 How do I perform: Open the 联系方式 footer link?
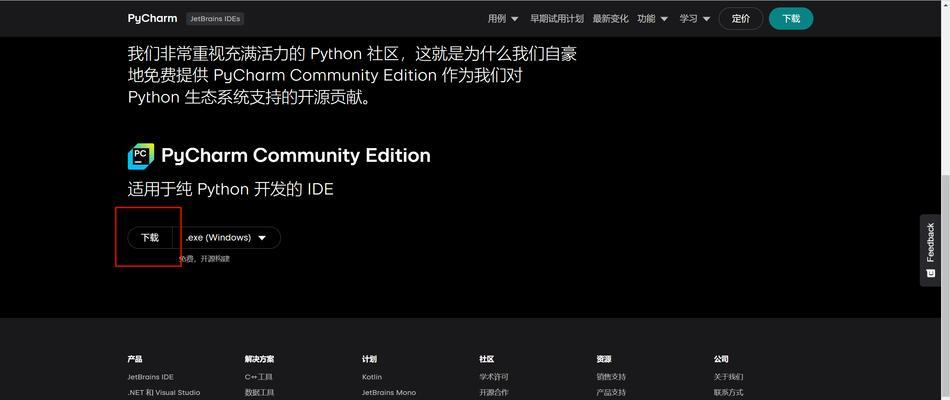pos(728,393)
